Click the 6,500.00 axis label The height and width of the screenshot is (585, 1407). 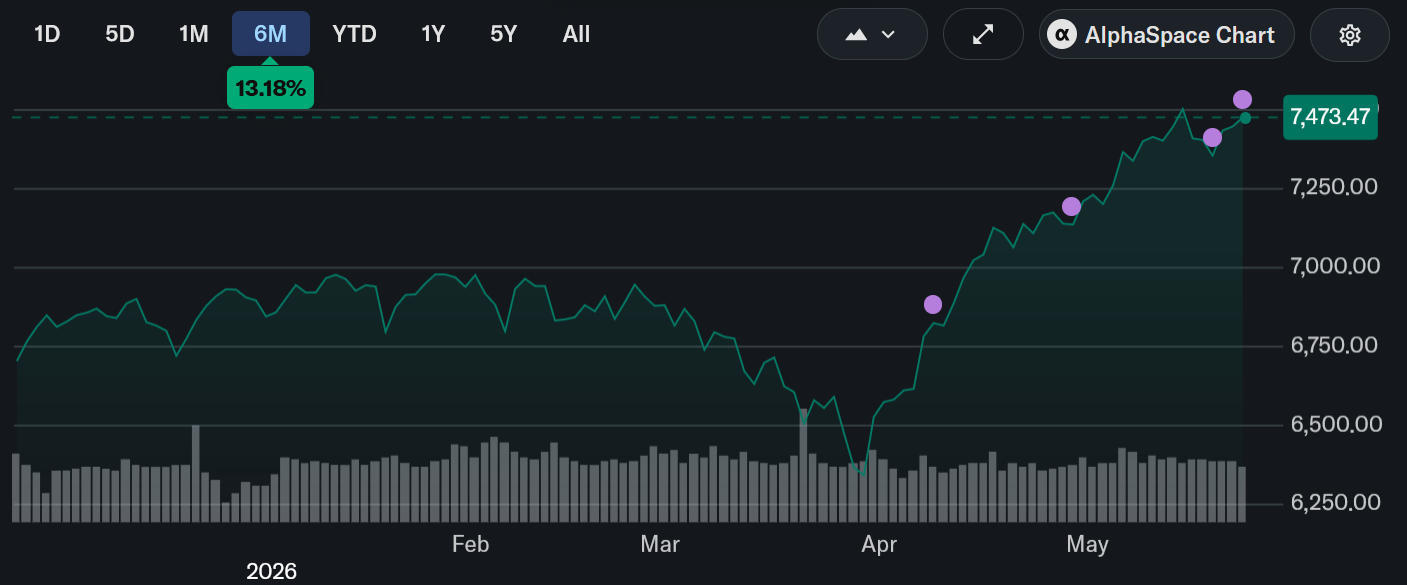pos(1335,424)
